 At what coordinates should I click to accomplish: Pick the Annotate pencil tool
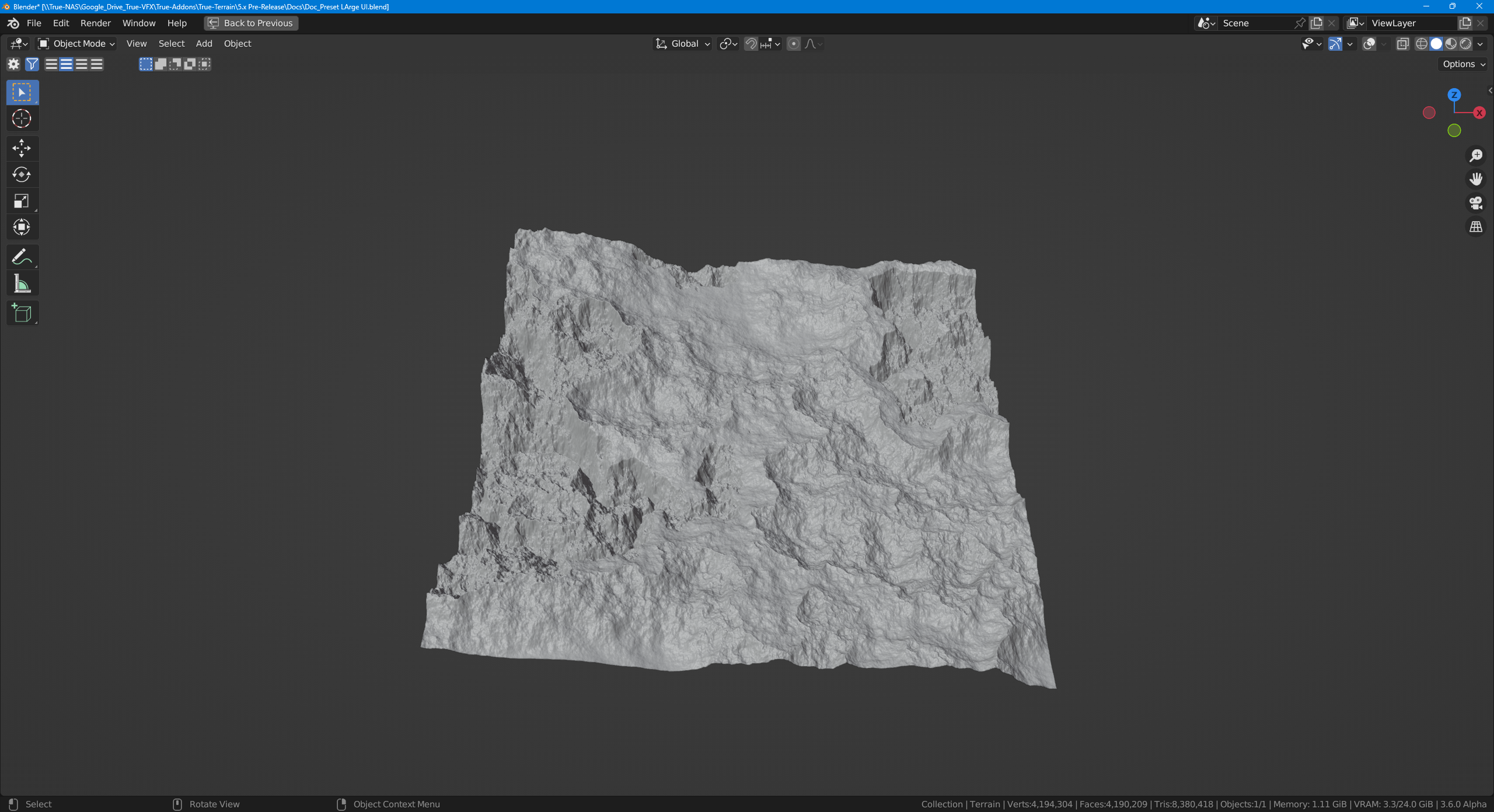[22, 257]
